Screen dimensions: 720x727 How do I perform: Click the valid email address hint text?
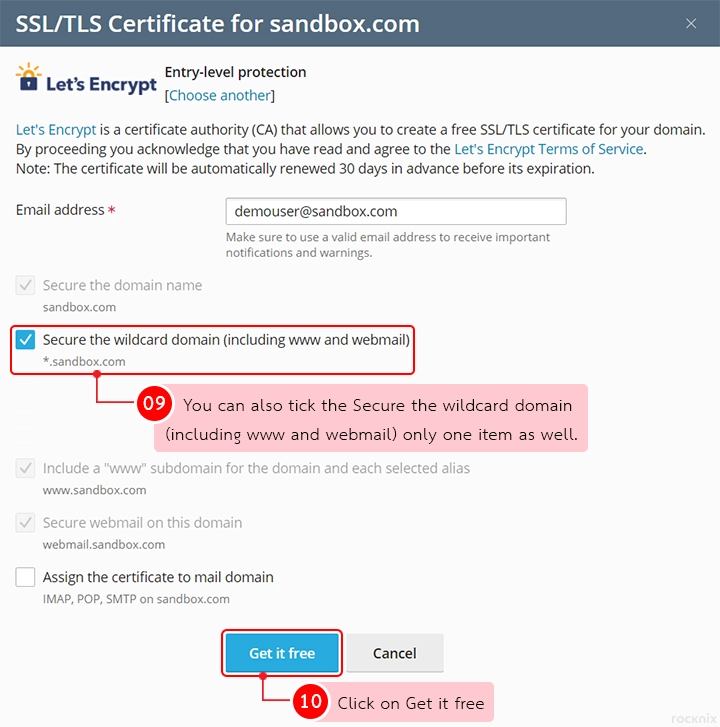click(x=388, y=245)
